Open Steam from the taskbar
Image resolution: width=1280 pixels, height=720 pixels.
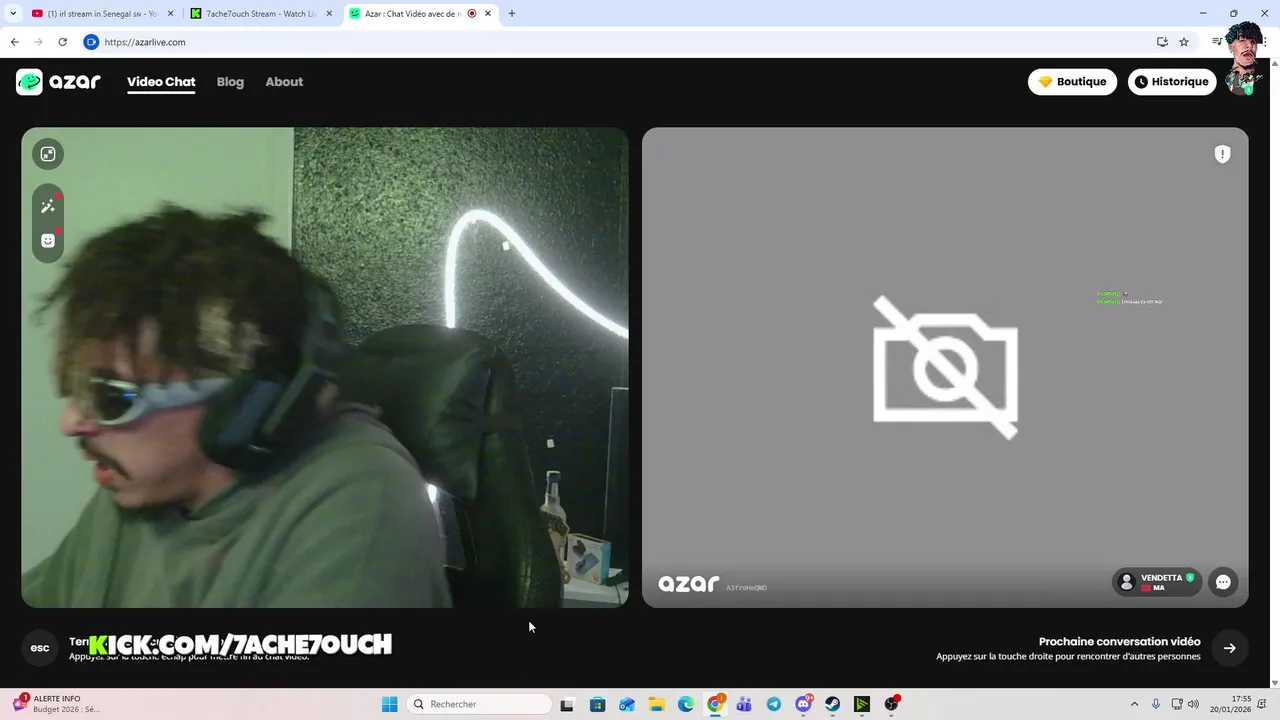[832, 704]
